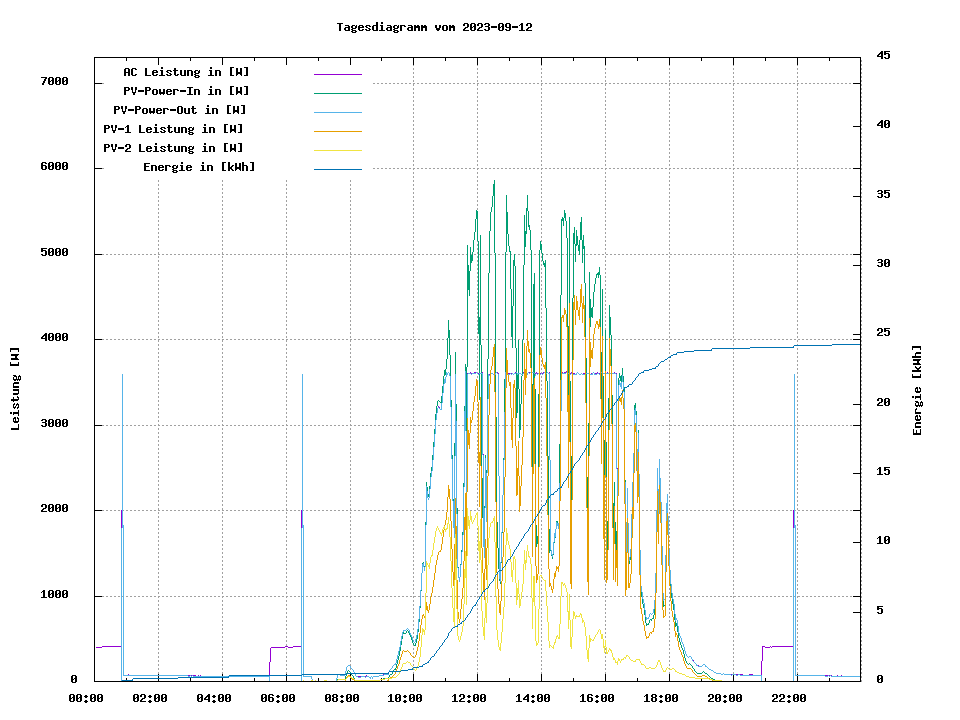Click the 7000 tick on the left axis

54,82
